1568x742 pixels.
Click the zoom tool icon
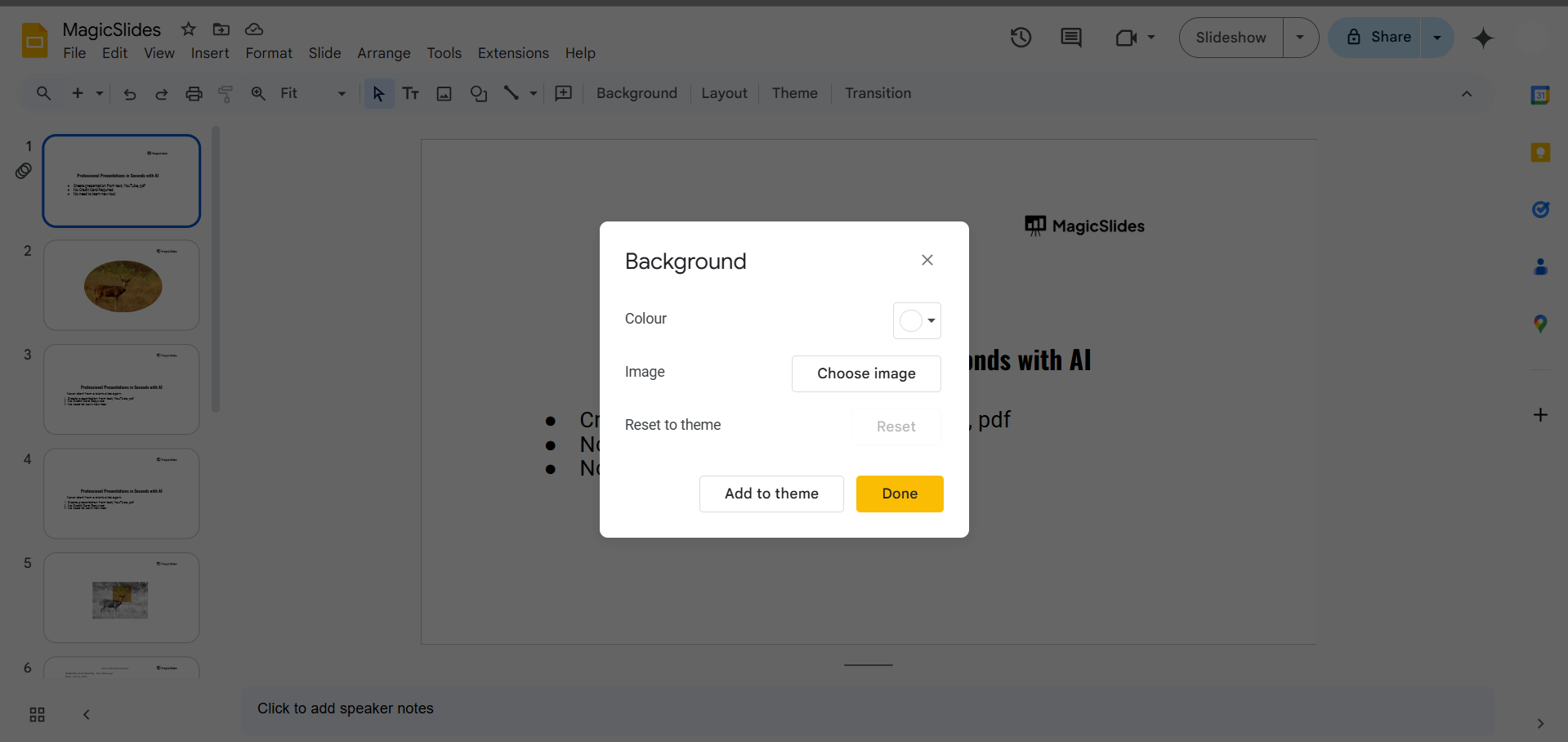(x=258, y=93)
